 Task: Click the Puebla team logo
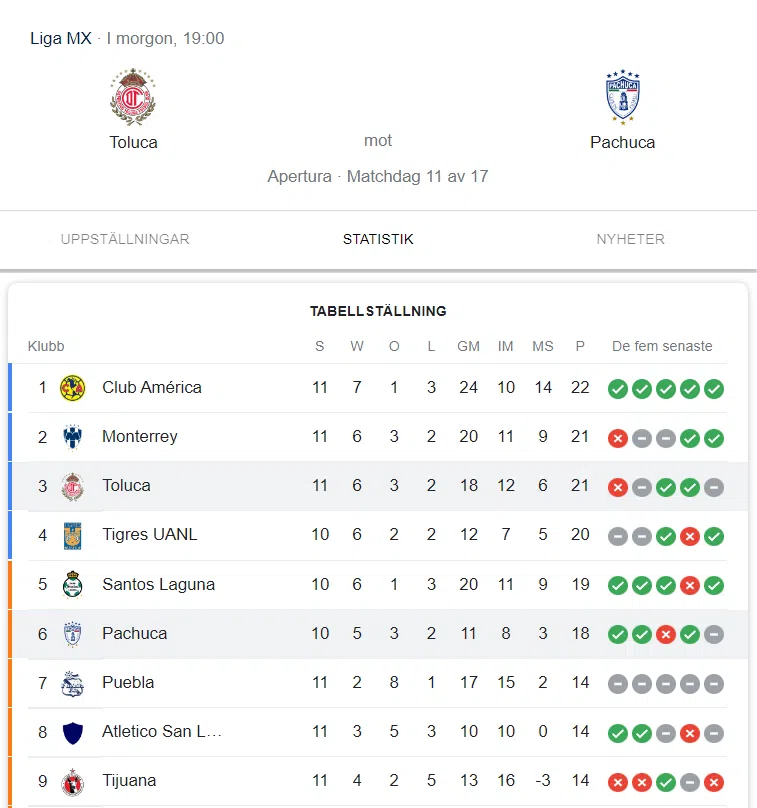(x=73, y=683)
